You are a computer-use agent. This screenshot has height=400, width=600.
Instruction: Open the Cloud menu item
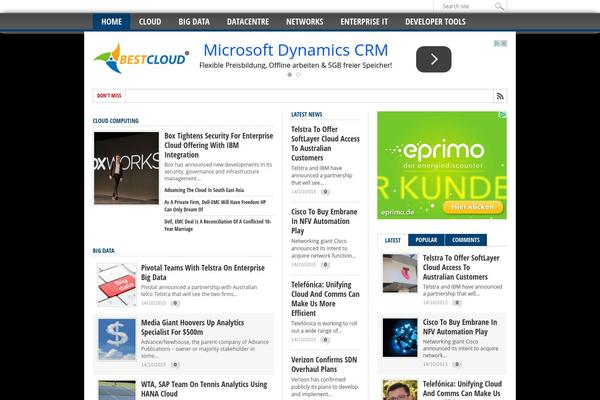[x=150, y=22]
